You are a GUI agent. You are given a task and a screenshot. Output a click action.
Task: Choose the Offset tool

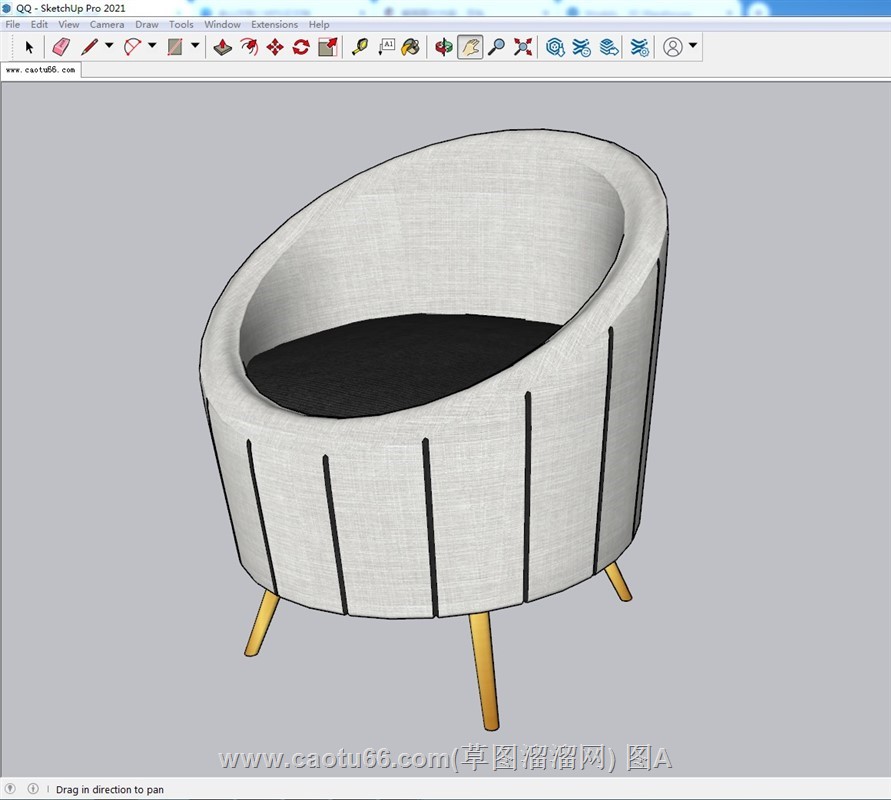pyautogui.click(x=249, y=47)
